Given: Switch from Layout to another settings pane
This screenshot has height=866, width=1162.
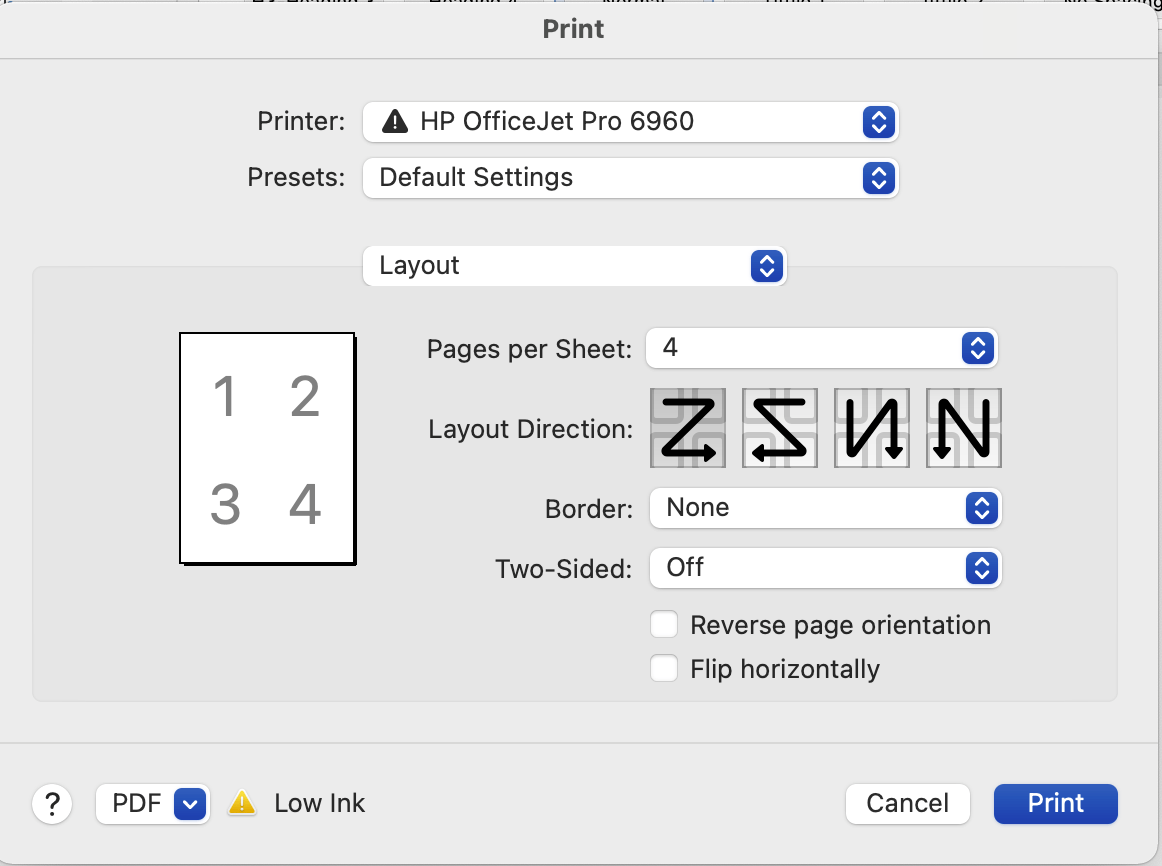Looking at the screenshot, I should point(574,266).
